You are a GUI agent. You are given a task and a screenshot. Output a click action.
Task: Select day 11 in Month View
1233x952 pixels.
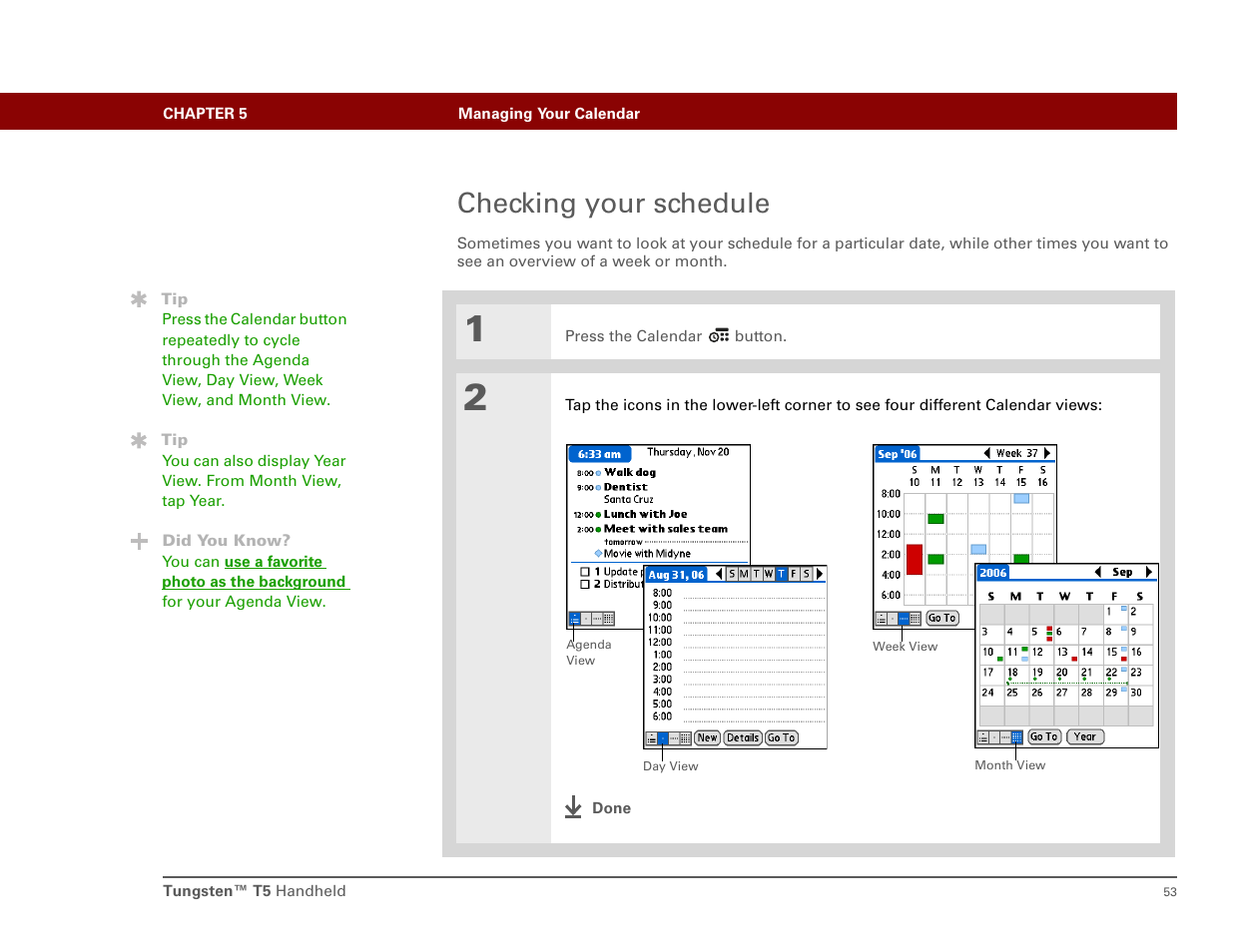(x=1016, y=654)
